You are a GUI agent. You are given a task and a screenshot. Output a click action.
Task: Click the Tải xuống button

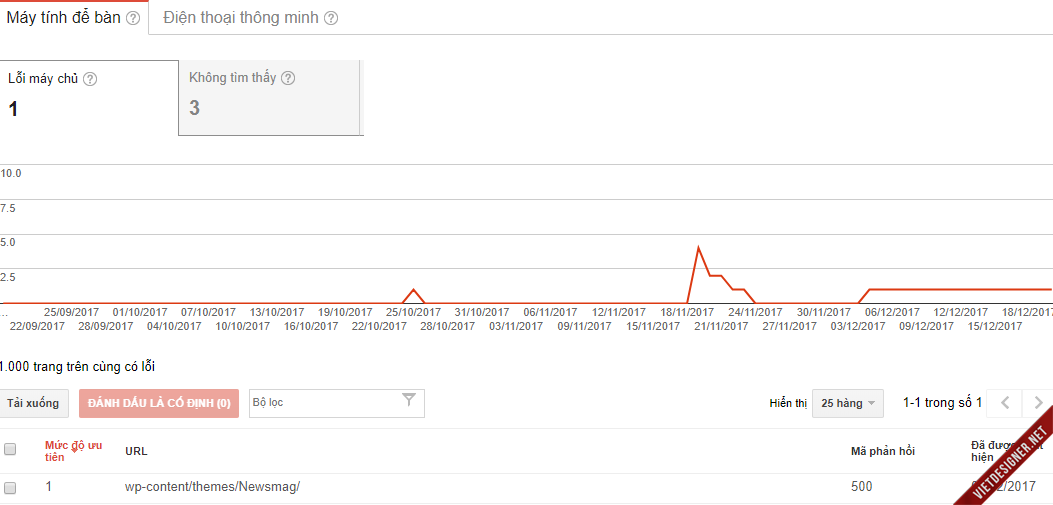click(x=33, y=404)
